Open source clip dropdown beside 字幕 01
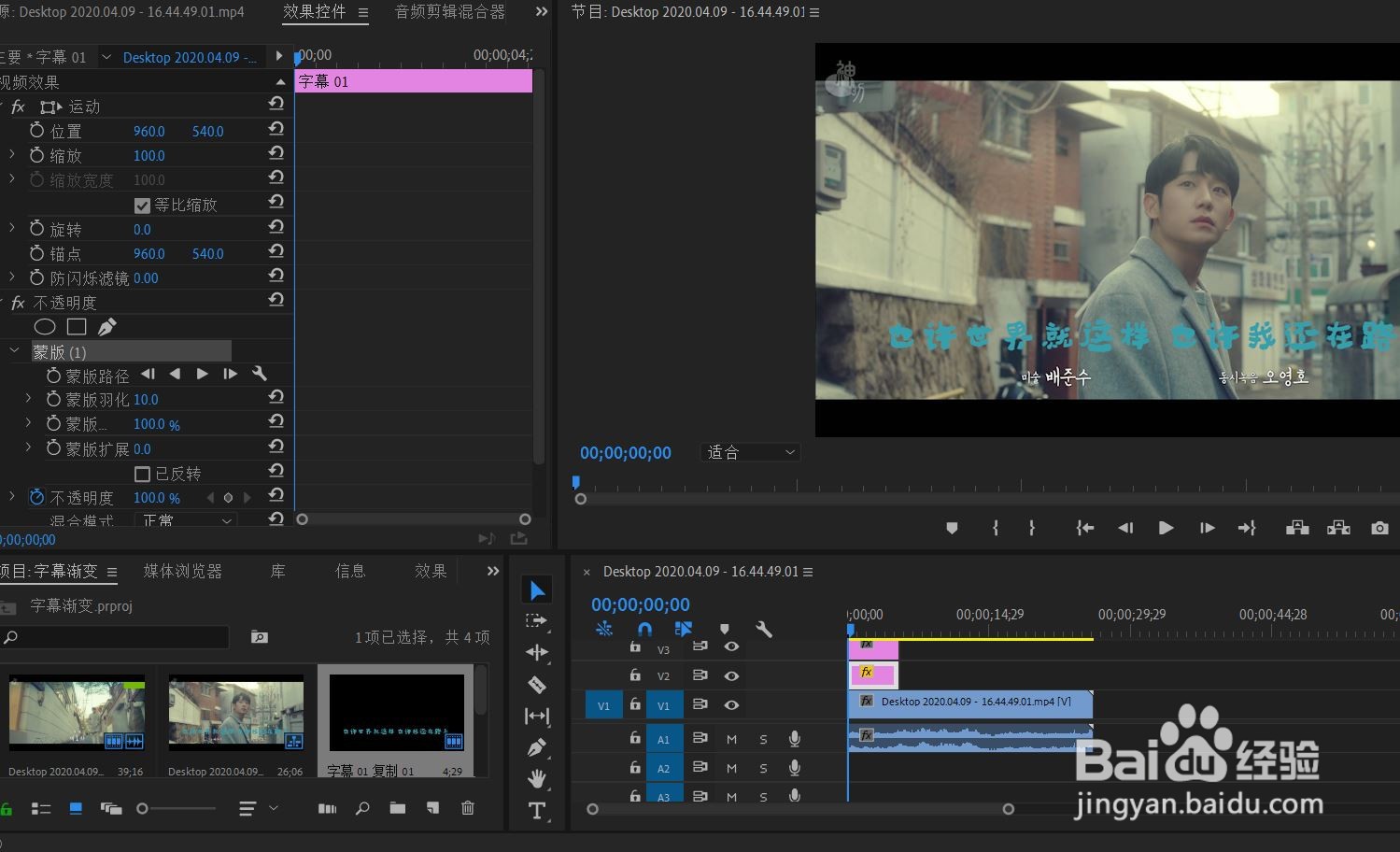This screenshot has height=852, width=1400. click(x=106, y=57)
